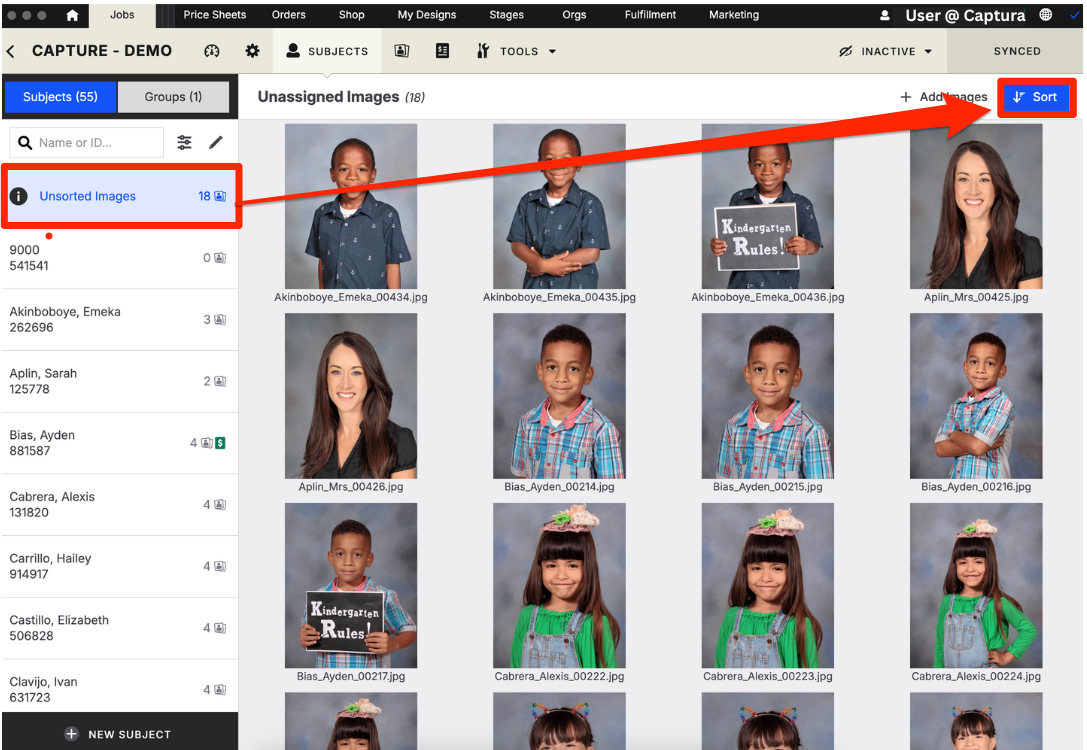This screenshot has height=750, width=1087.
Task: Click the image count icon for Castillo, Elizabeth
Action: [x=220, y=628]
